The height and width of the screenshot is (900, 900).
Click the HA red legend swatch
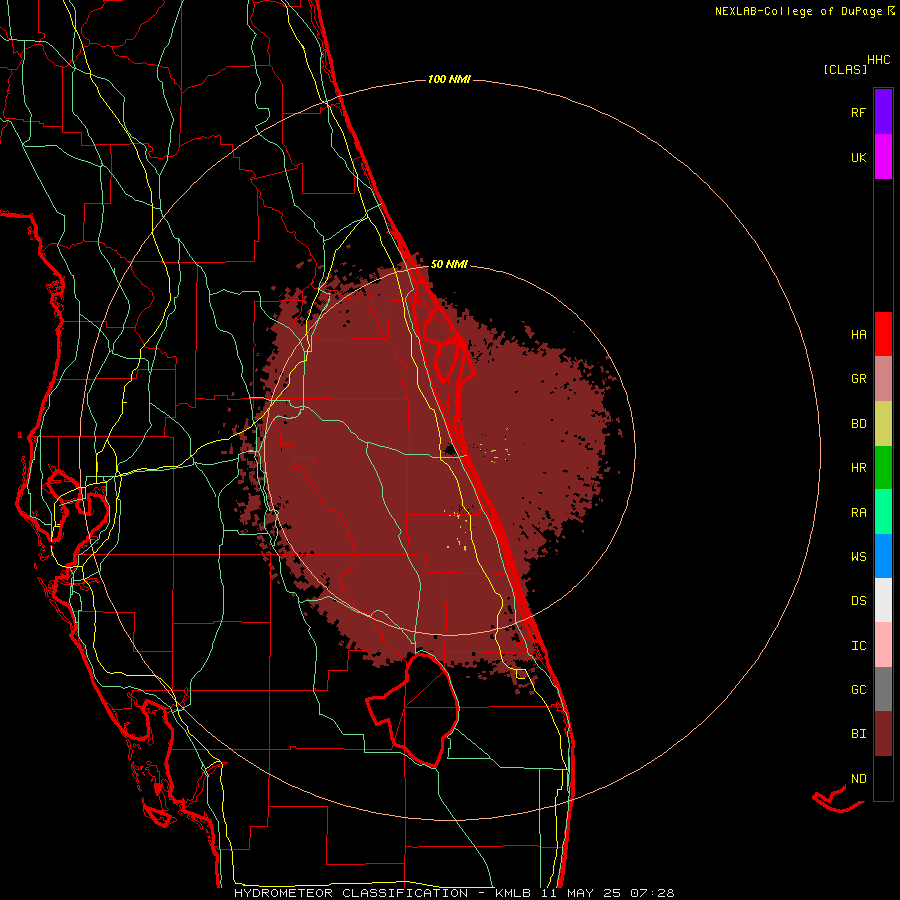(x=883, y=334)
